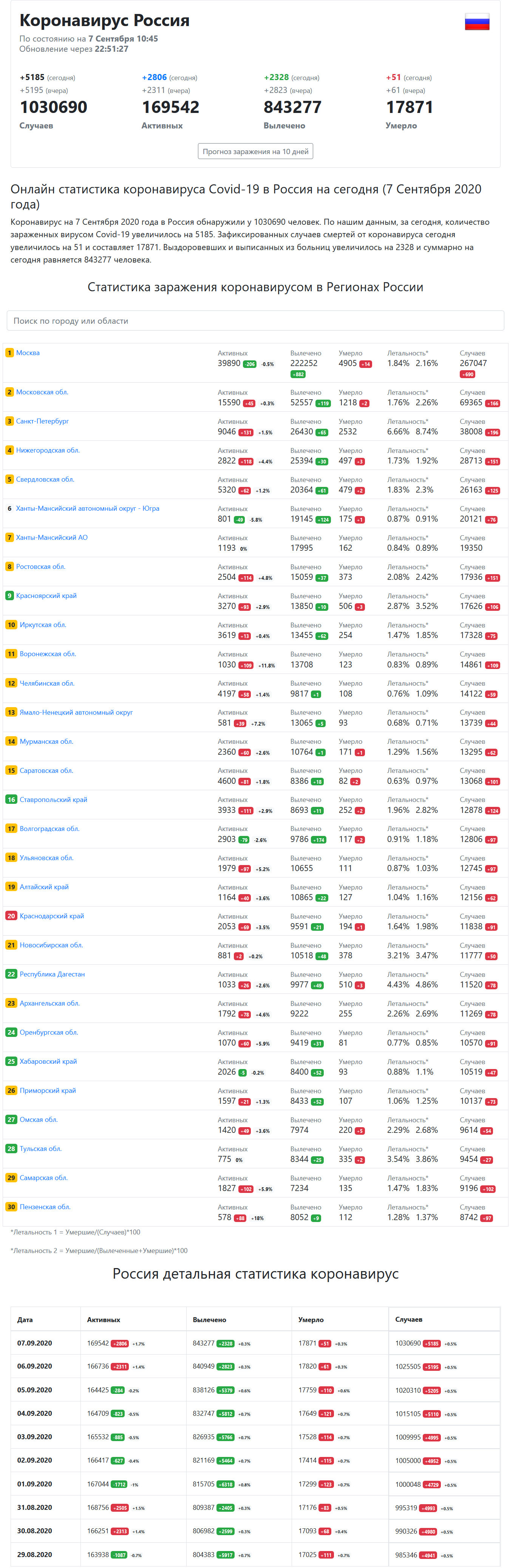Open Ямало-Ненецкий автономный округ link
The height and width of the screenshot is (1568, 510).
coord(76,712)
